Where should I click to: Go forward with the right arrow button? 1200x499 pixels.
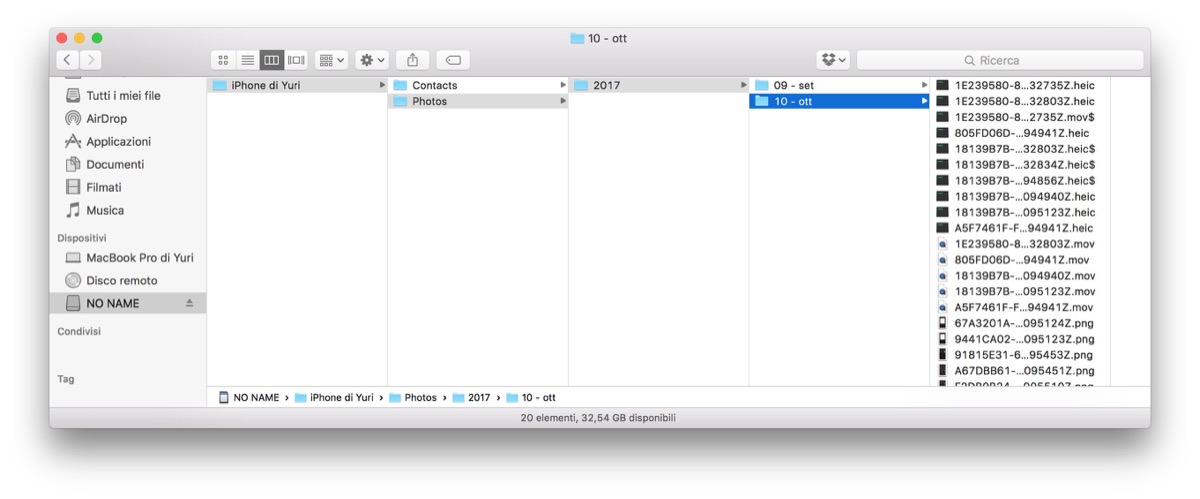(90, 60)
